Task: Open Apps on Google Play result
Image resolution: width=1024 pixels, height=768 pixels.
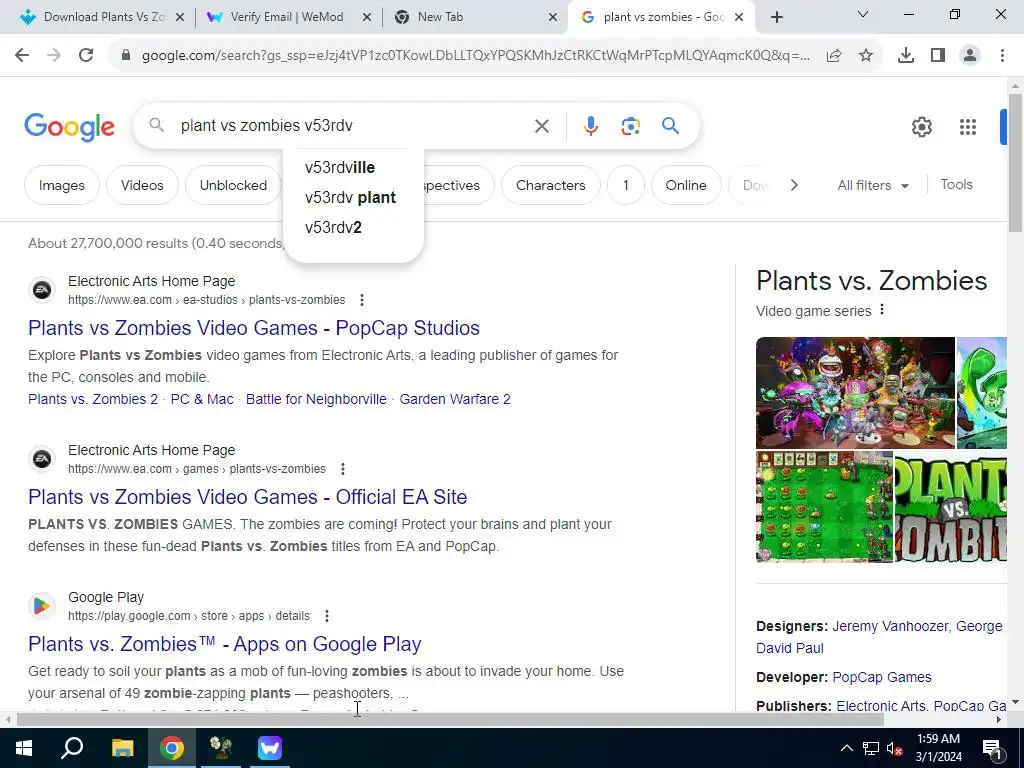Action: tap(225, 644)
